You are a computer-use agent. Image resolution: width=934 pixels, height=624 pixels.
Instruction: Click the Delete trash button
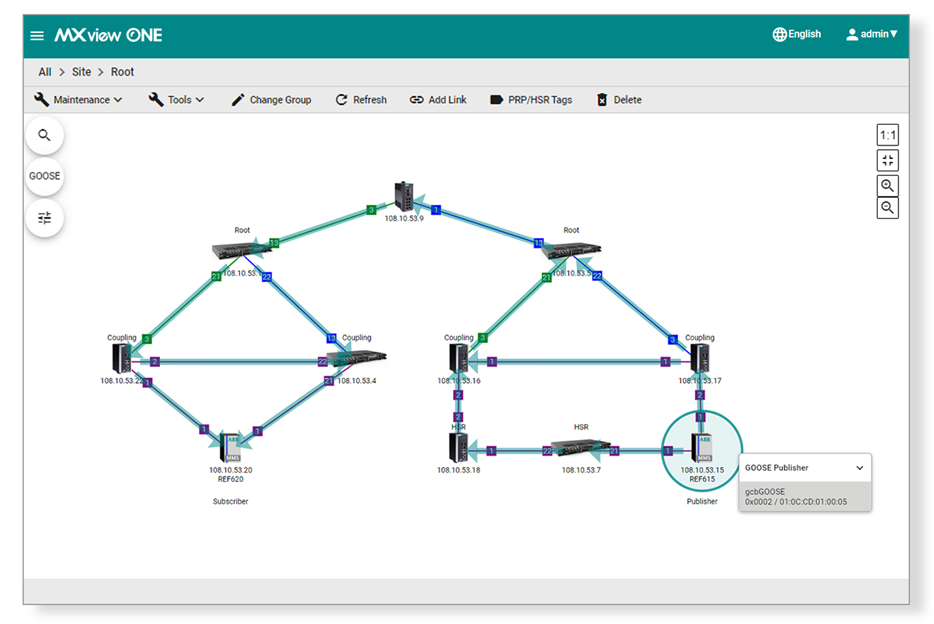pyautogui.click(x=619, y=100)
